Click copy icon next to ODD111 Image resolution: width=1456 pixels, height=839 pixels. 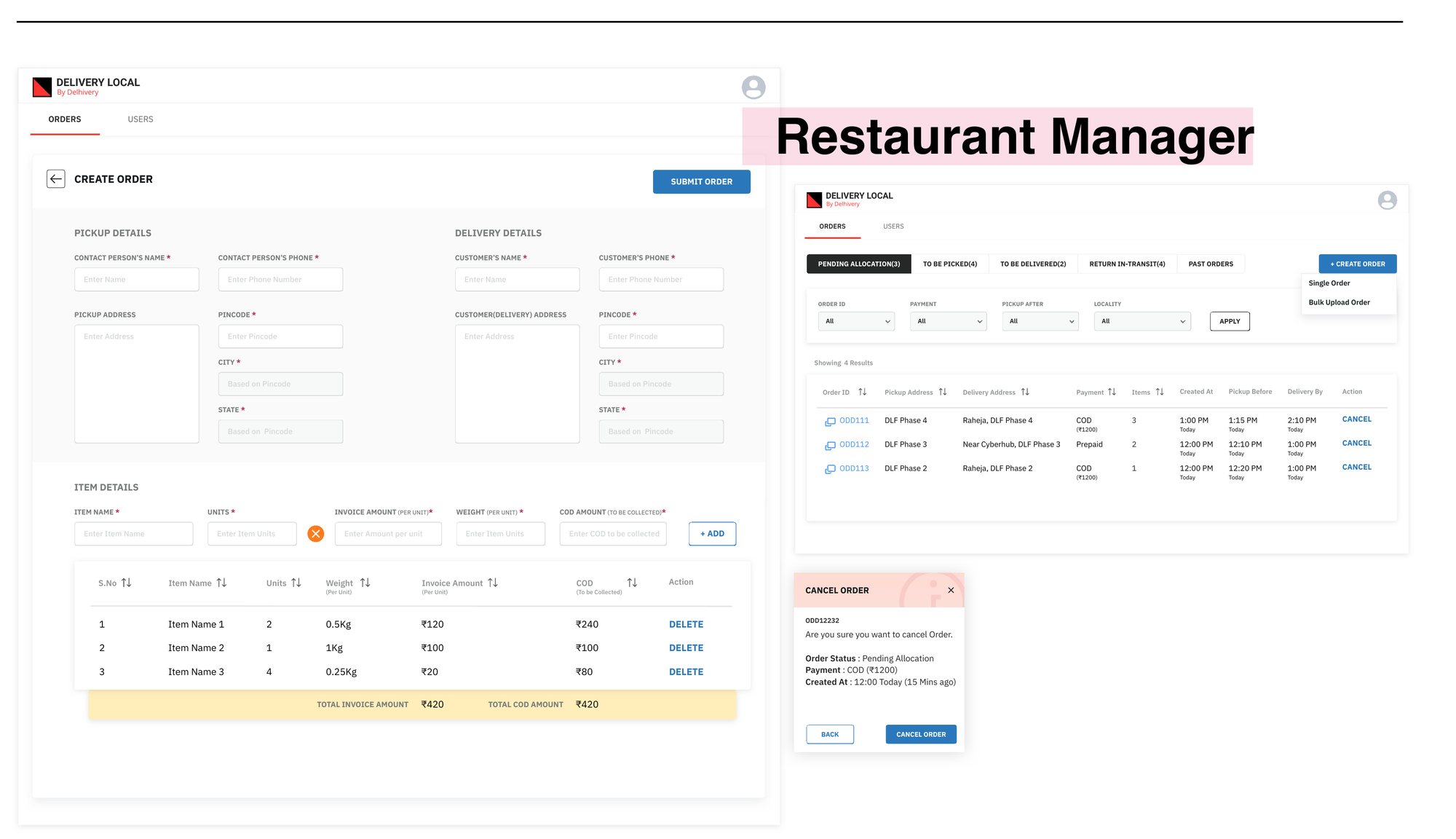click(x=830, y=422)
